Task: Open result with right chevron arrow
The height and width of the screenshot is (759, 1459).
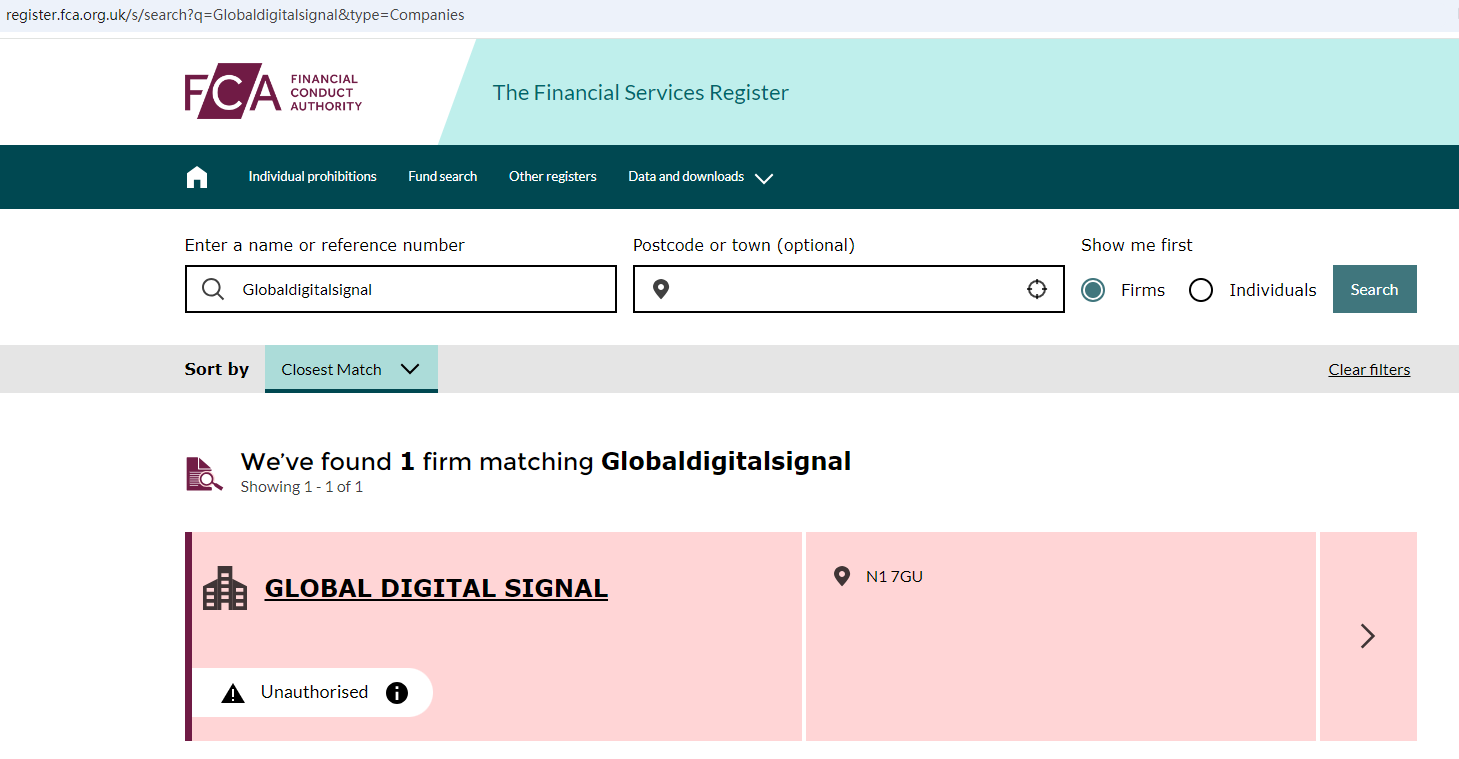Action: point(1368,636)
